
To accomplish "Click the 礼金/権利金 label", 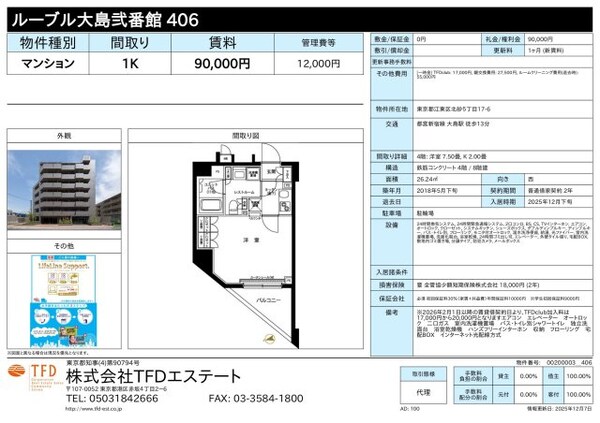I will click(x=503, y=39).
